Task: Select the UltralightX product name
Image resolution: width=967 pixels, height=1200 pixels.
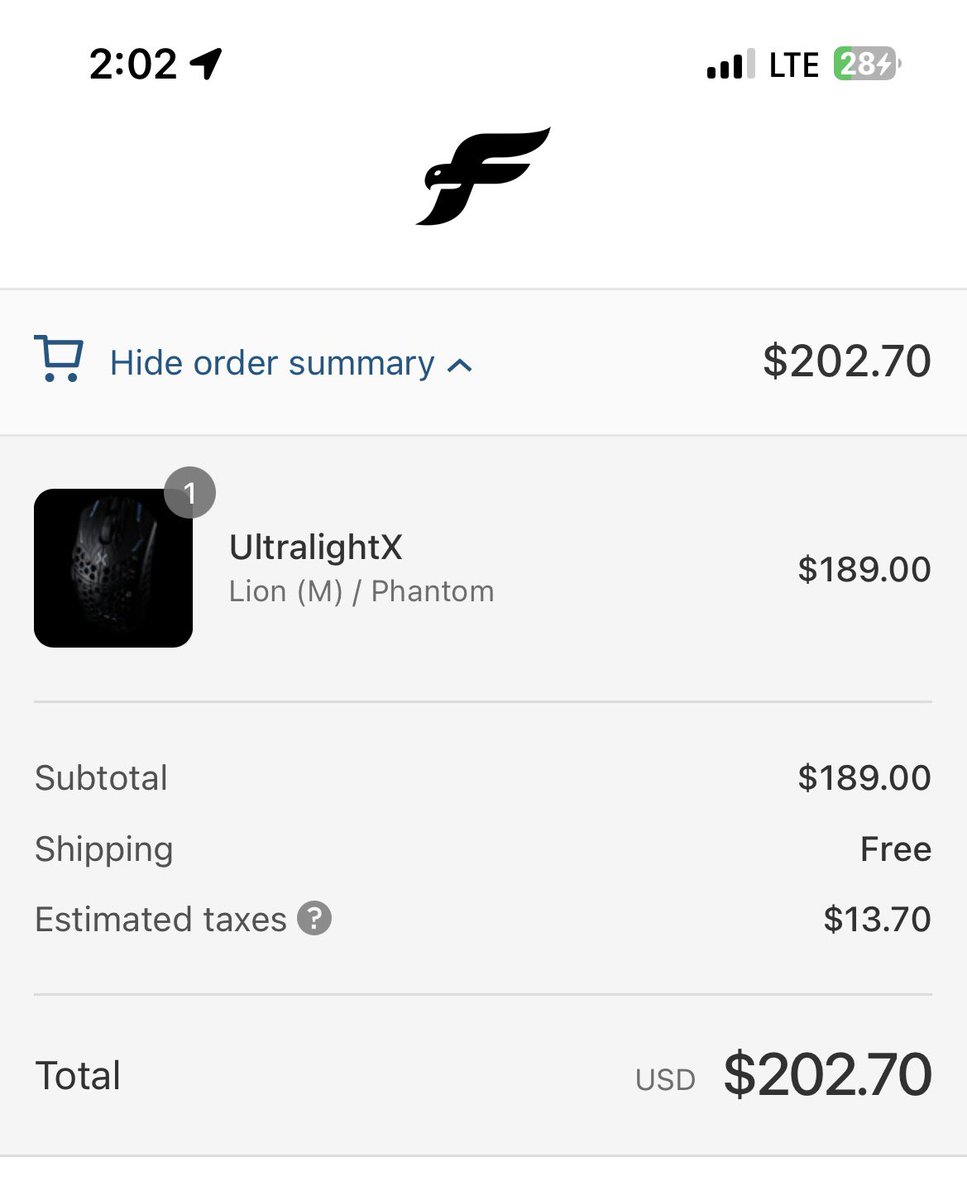Action: coord(316,547)
